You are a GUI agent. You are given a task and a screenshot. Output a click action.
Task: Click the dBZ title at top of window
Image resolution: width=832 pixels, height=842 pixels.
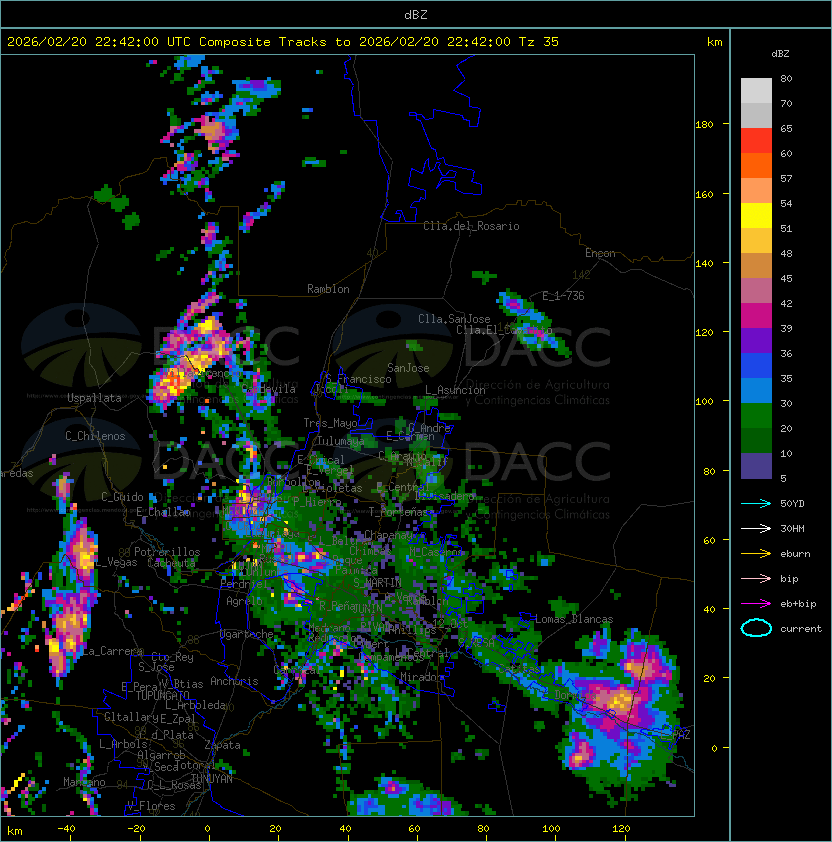[x=416, y=14]
